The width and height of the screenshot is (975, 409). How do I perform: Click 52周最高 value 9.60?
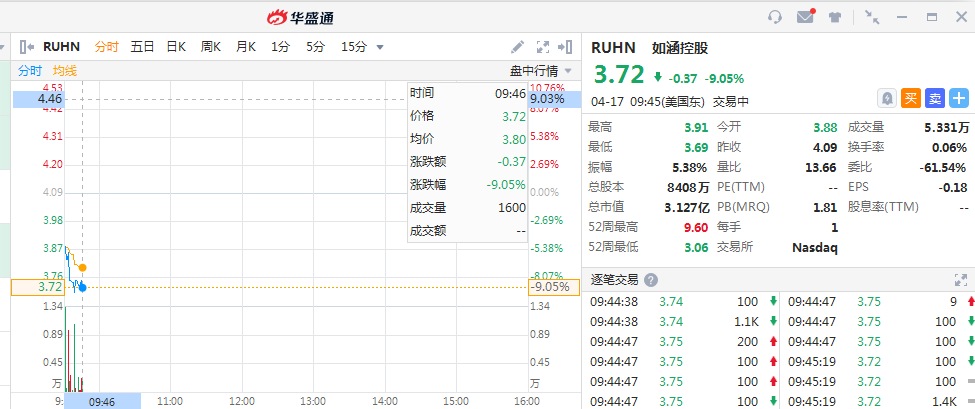pos(696,227)
